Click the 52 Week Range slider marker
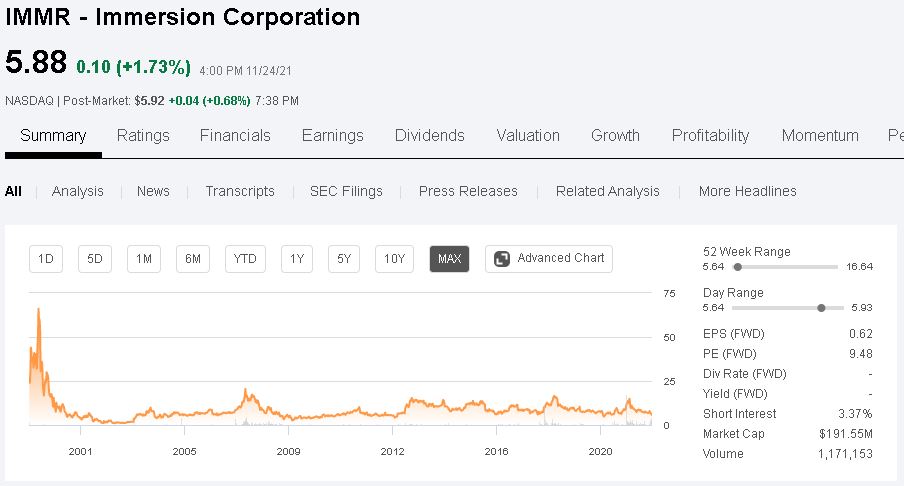Viewport: 904px width, 486px height. pyautogui.click(x=737, y=267)
